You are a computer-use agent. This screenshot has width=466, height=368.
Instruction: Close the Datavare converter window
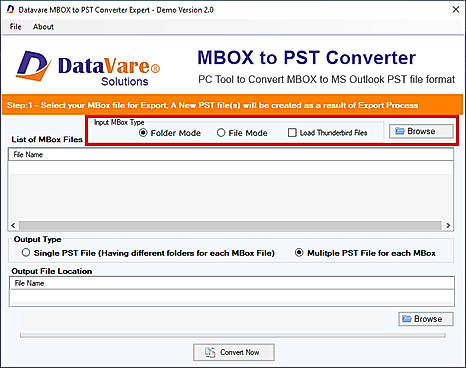(x=456, y=10)
